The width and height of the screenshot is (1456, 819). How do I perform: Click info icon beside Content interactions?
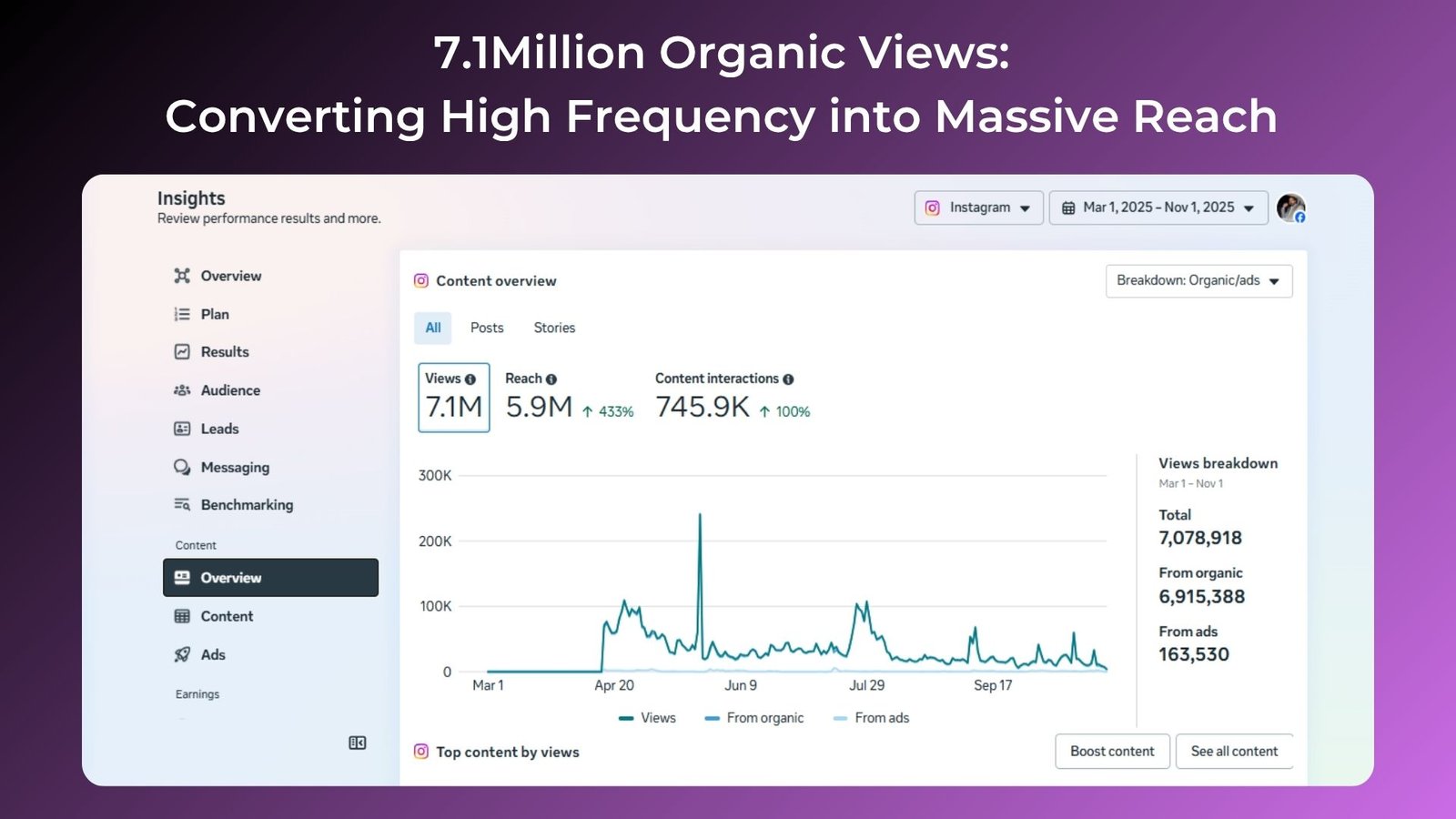pyautogui.click(x=788, y=379)
